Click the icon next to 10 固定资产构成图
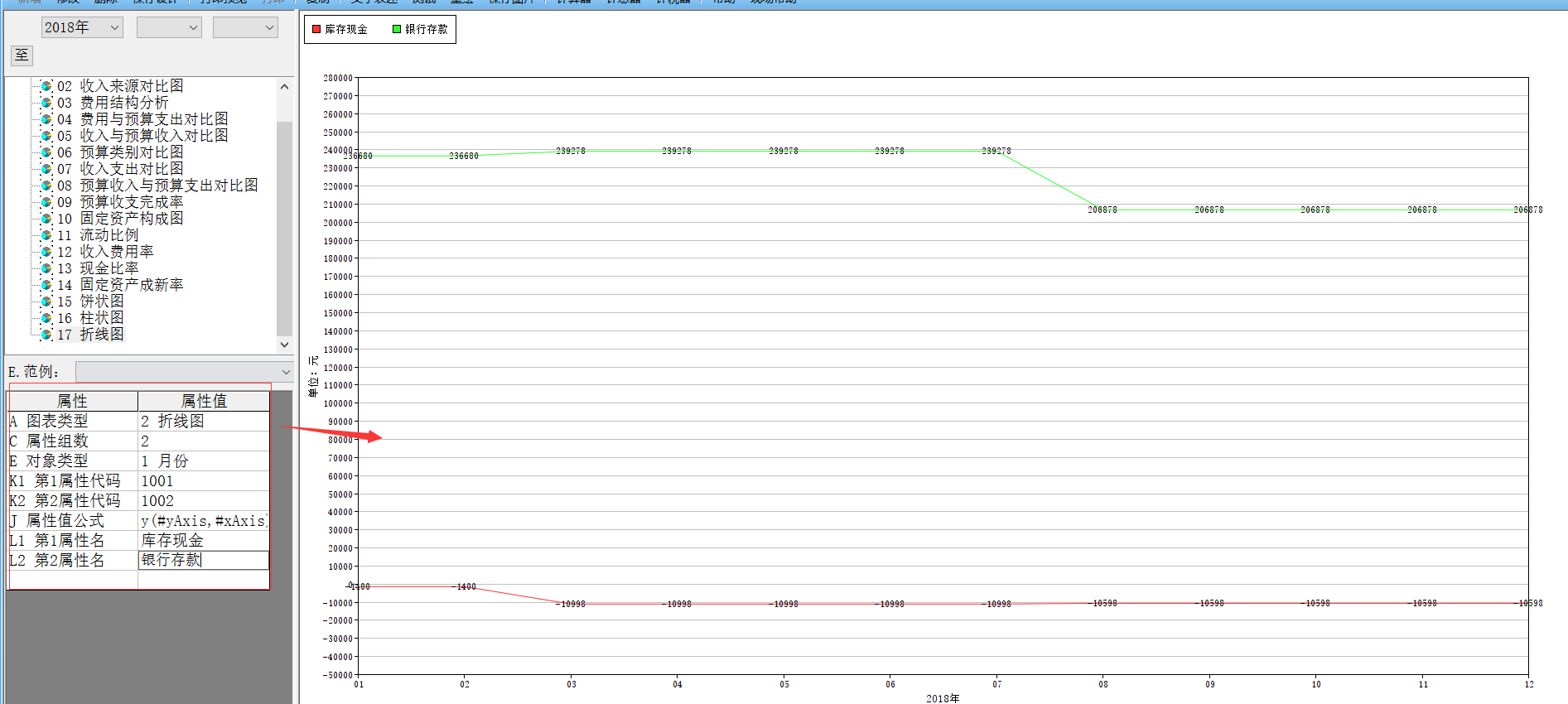This screenshot has height=704, width=1568. 46,219
